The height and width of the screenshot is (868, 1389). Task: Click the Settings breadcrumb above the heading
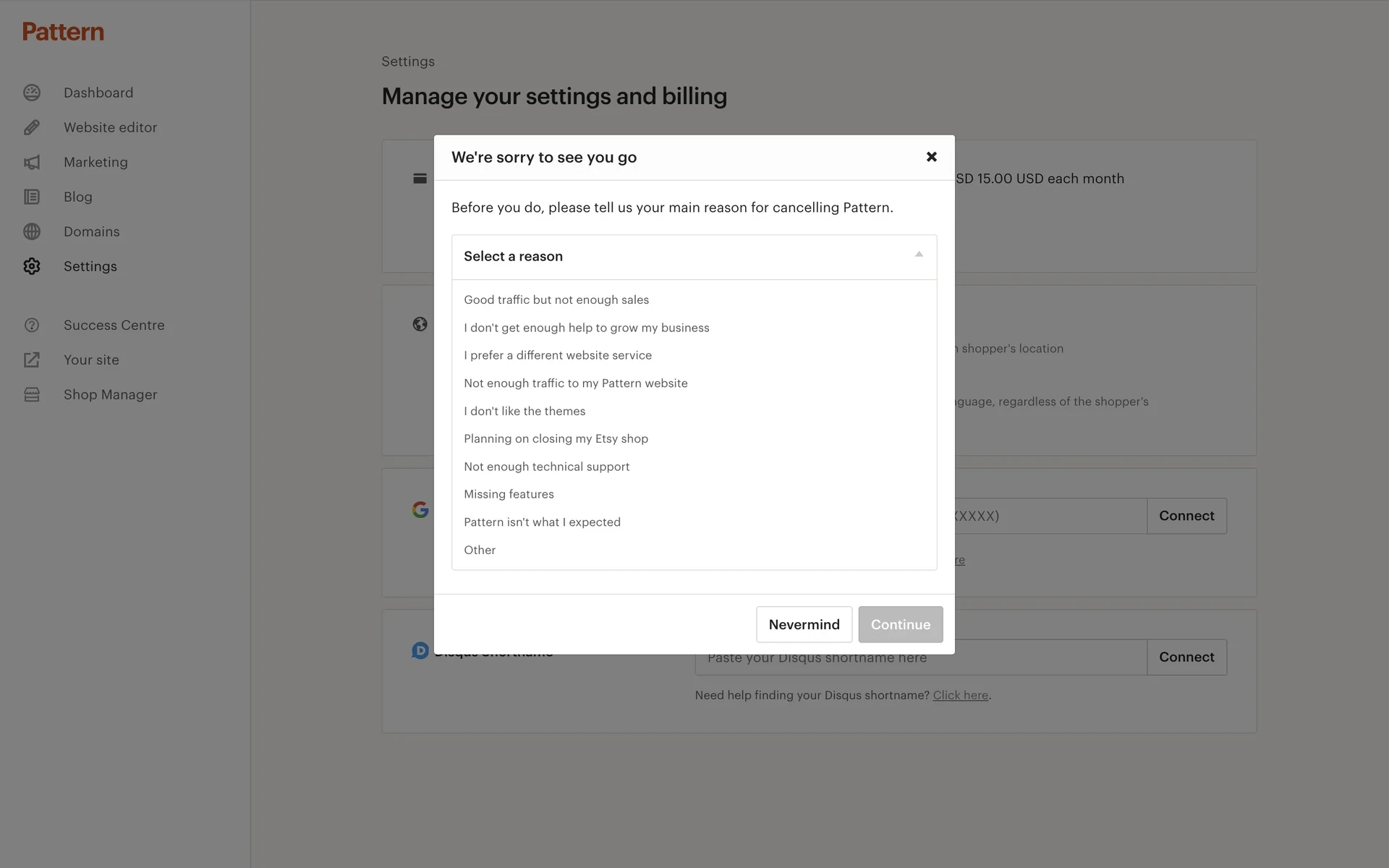408,61
